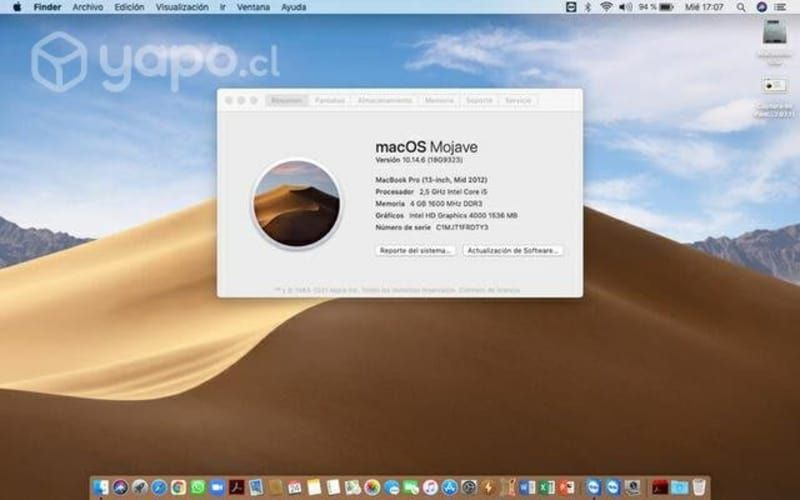Open the Ir menu

coord(222,7)
